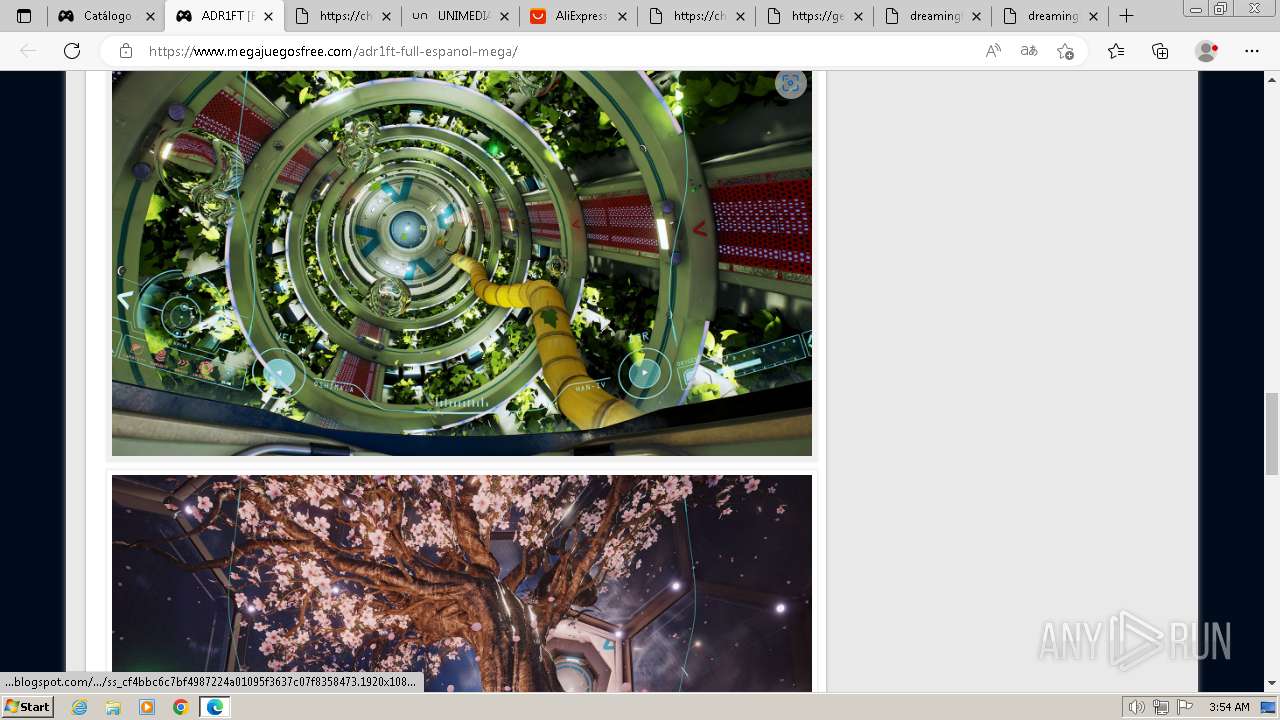
Task: Open the cherry blossom tree screenshot
Action: coord(462,583)
